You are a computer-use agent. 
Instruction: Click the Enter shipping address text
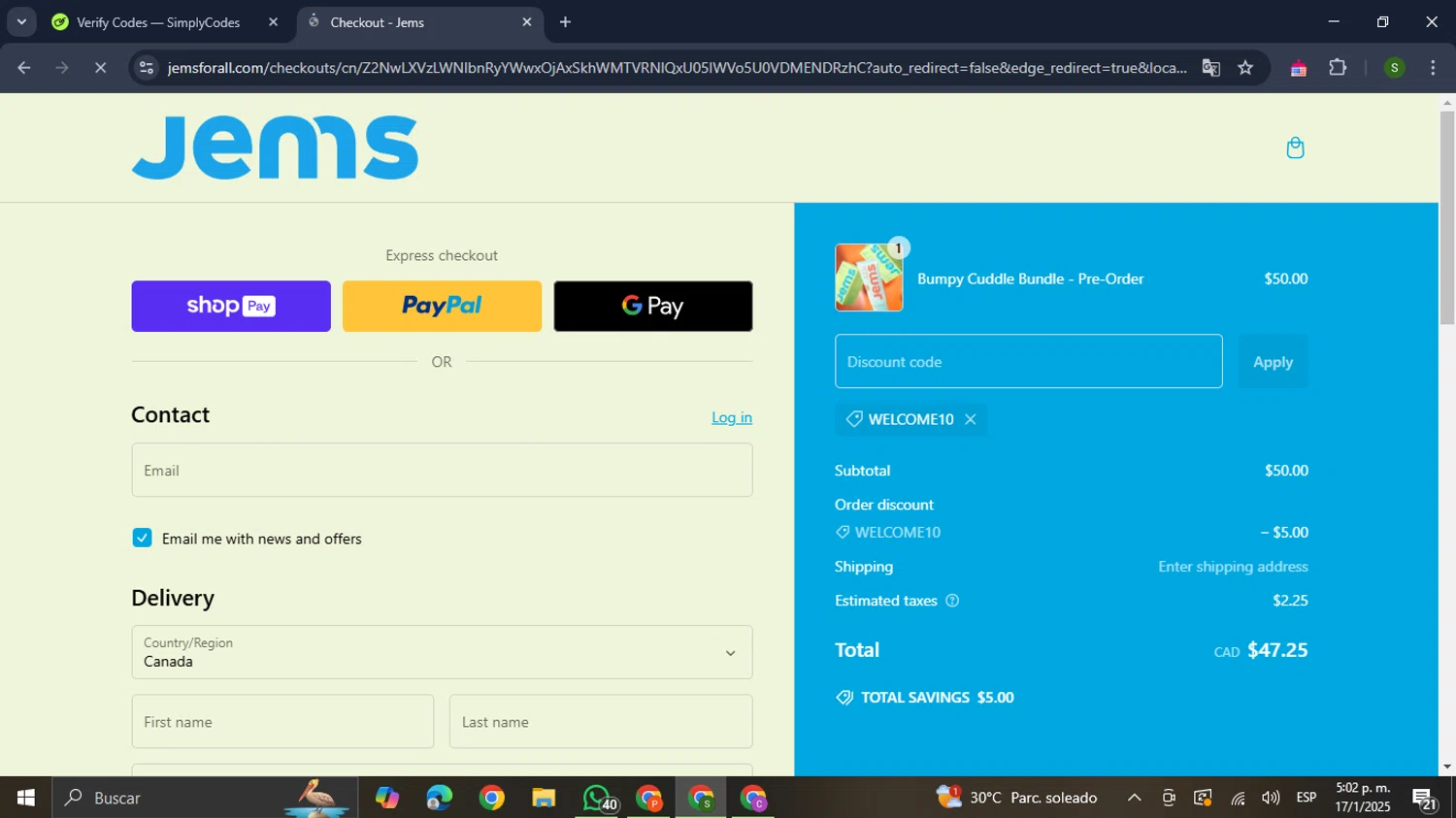click(1233, 567)
